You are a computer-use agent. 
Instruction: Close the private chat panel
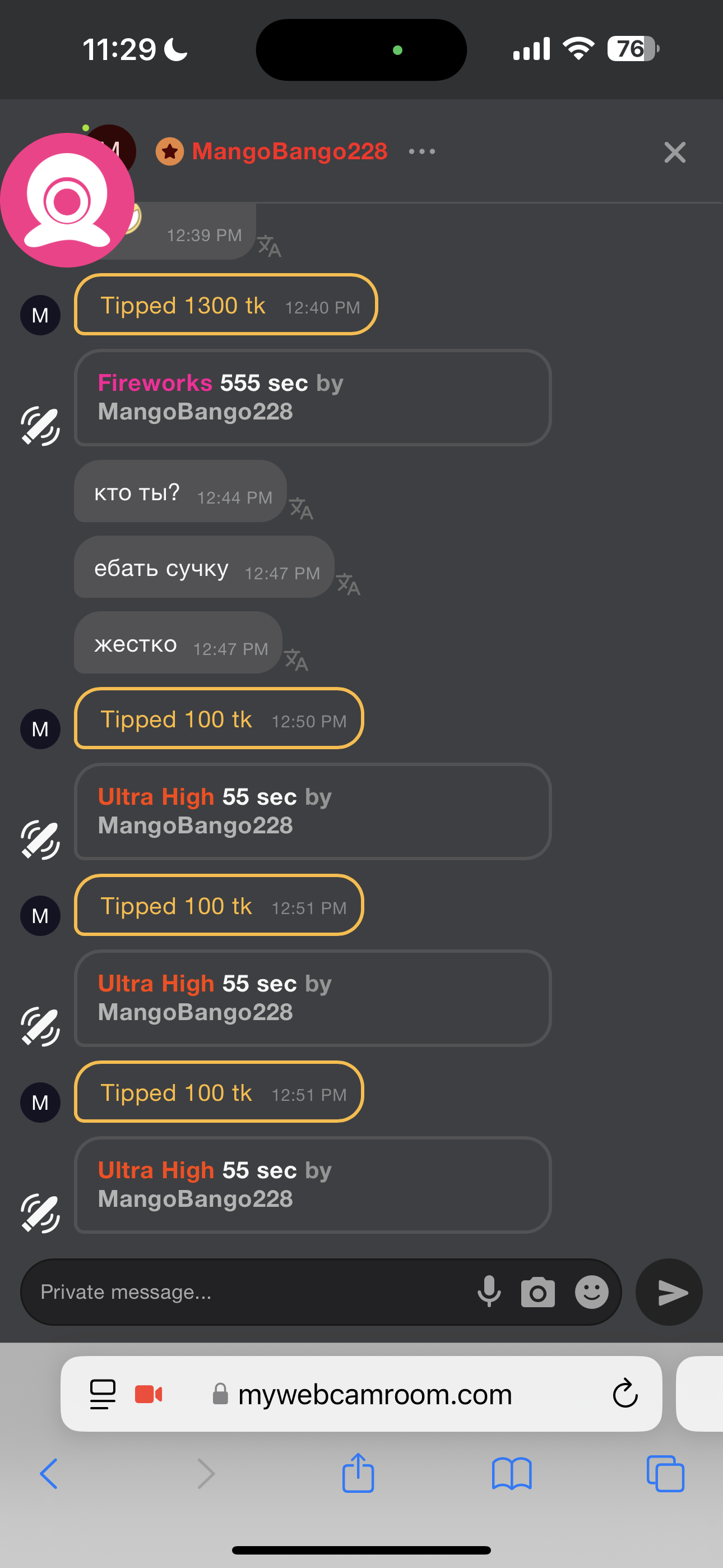pyautogui.click(x=674, y=152)
